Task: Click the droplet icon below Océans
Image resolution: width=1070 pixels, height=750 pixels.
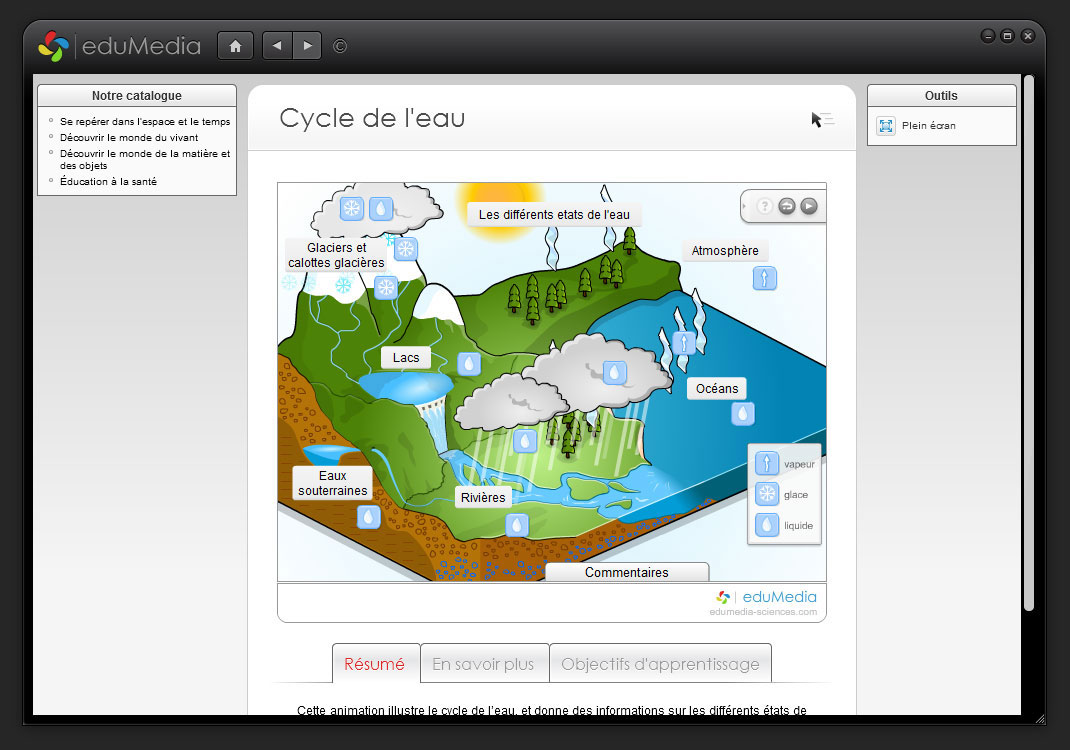Action: 742,414
